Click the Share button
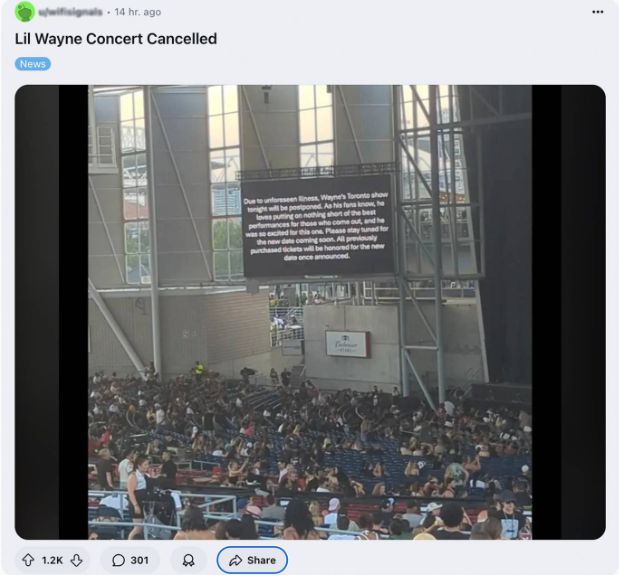 (x=252, y=560)
